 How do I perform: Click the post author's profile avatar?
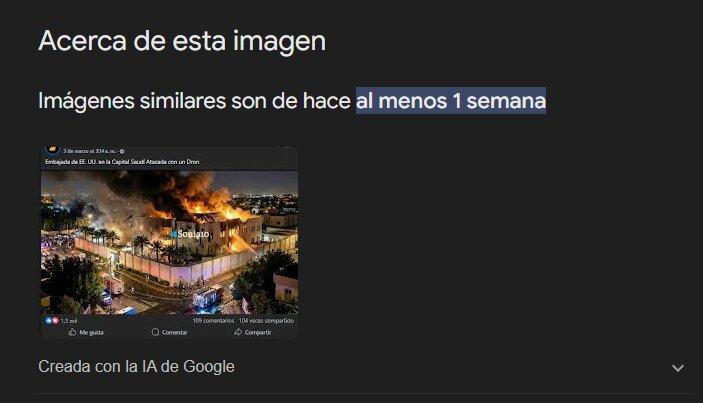point(52,150)
